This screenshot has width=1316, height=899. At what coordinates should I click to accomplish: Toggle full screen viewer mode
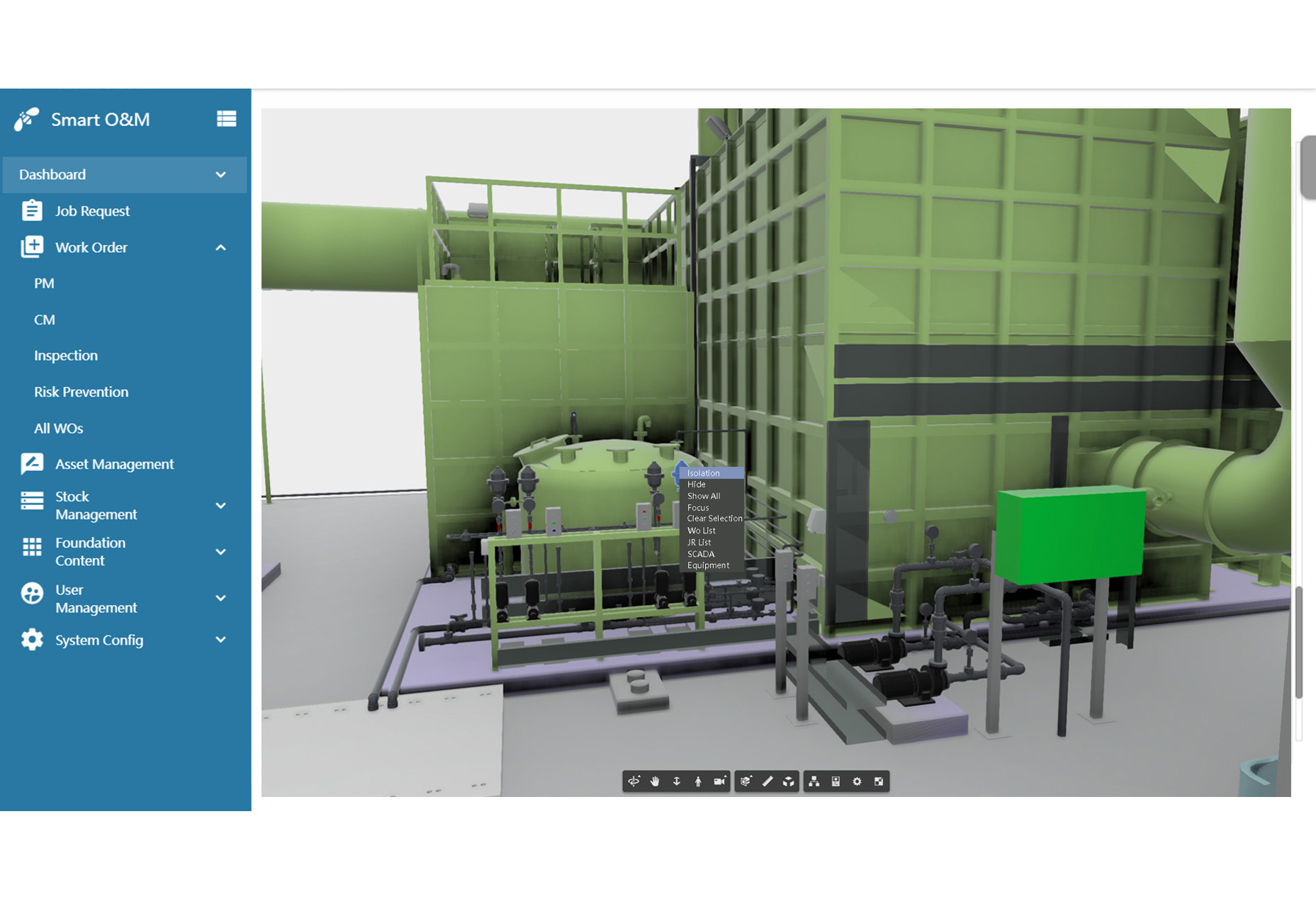tap(879, 781)
